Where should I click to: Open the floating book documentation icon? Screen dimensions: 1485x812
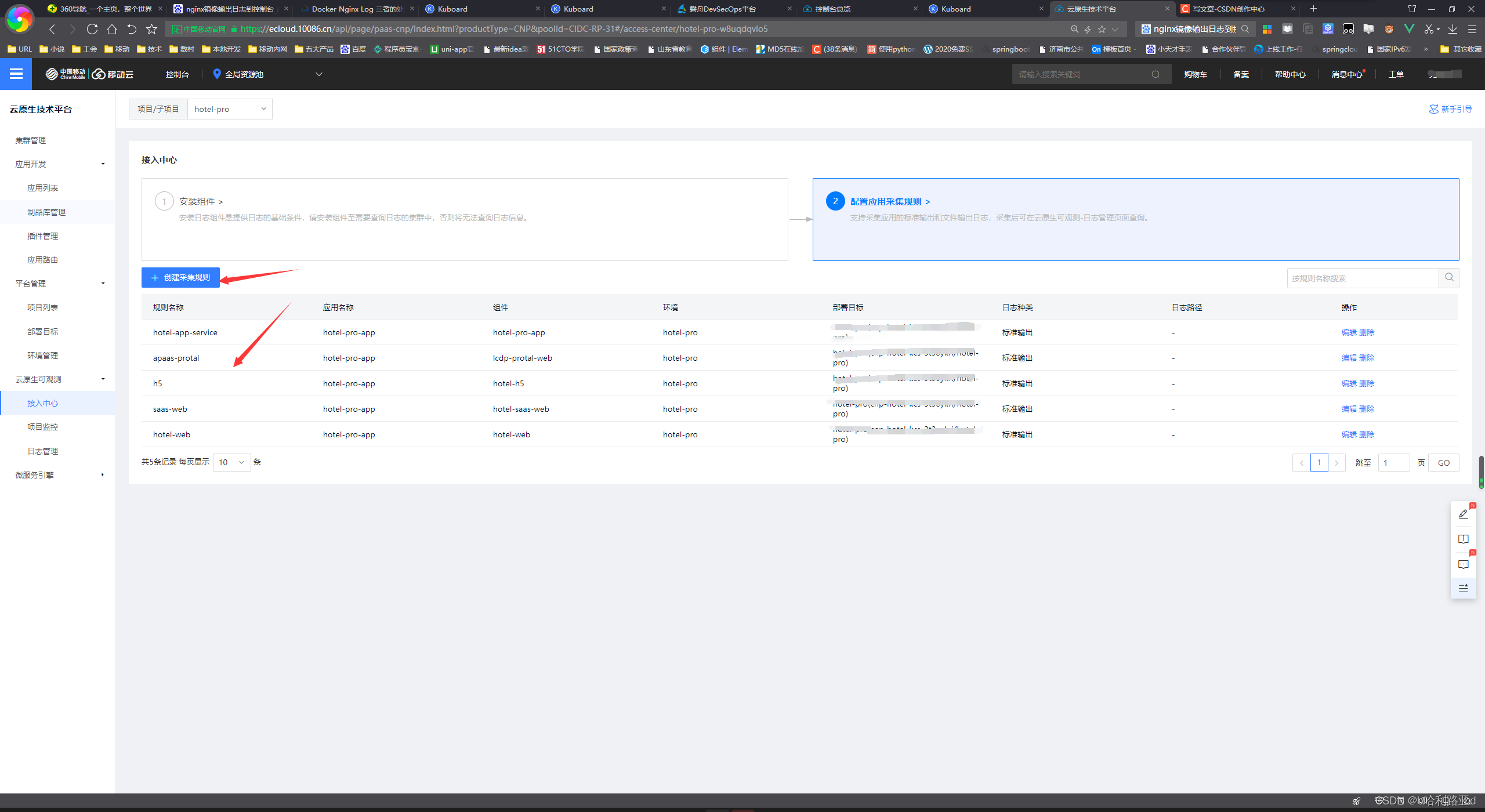(x=1463, y=539)
